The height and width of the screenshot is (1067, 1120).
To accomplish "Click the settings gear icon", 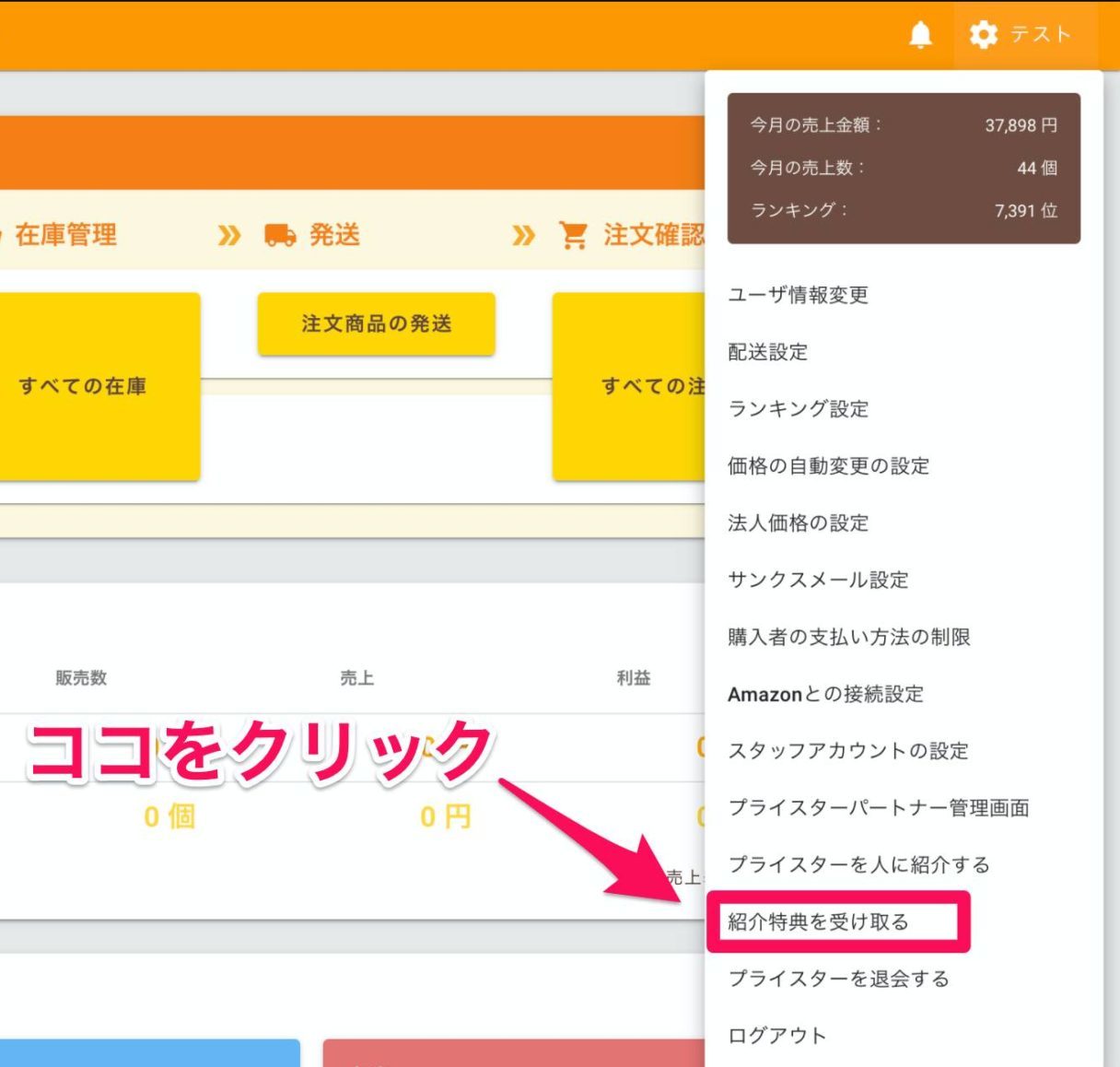I will (x=984, y=35).
